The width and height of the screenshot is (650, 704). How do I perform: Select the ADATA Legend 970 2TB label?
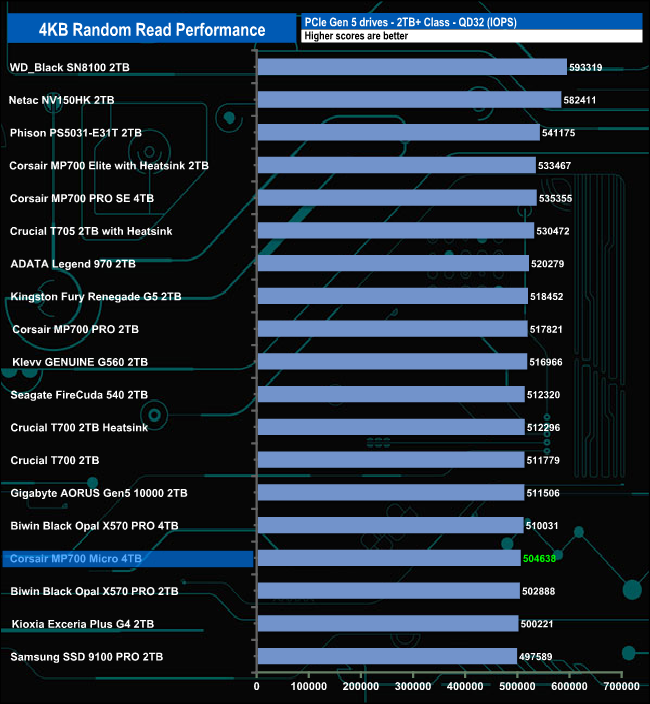pyautogui.click(x=73, y=264)
